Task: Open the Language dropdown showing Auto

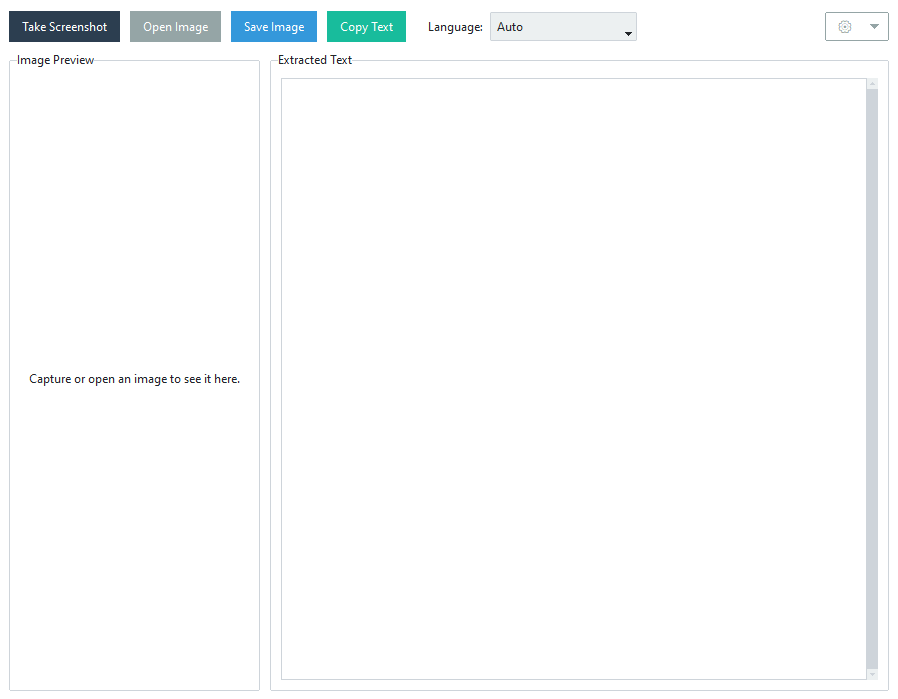Action: [562, 27]
